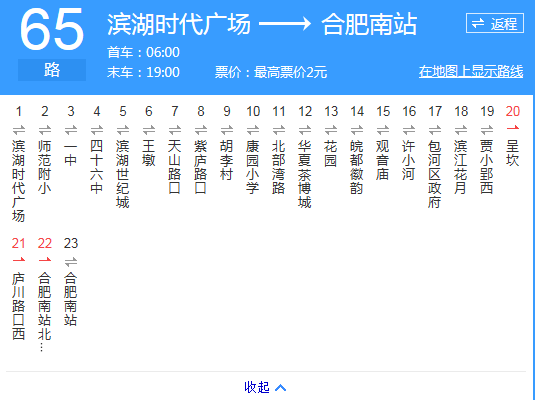The image size is (540, 400).
Task: Click two-way arrow icon under stop 13
Action: (331, 130)
